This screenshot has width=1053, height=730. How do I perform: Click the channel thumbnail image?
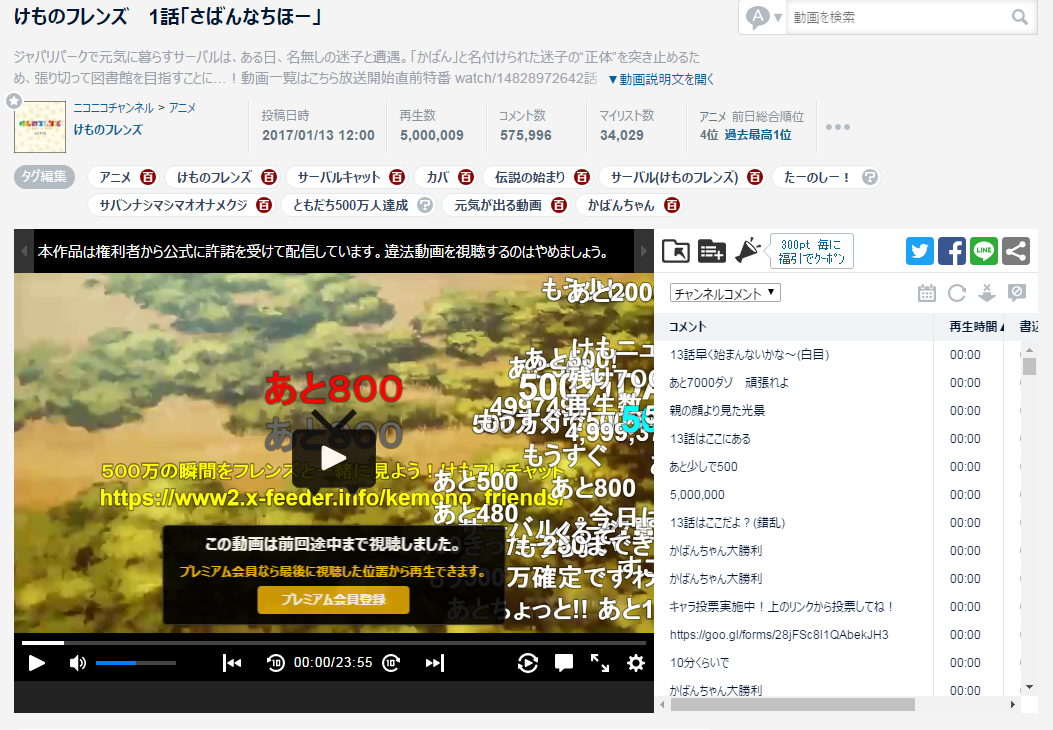pos(40,127)
